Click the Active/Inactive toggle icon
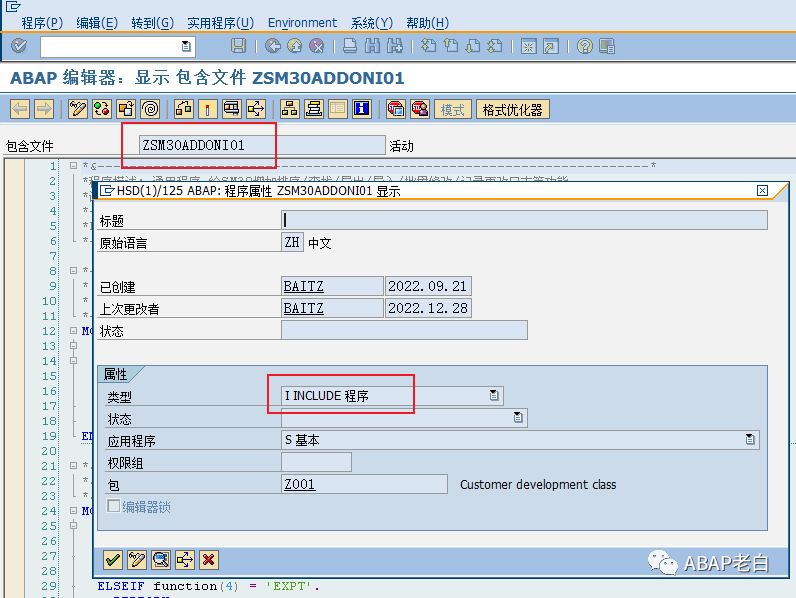Screen dimensions: 796x598 102,109
